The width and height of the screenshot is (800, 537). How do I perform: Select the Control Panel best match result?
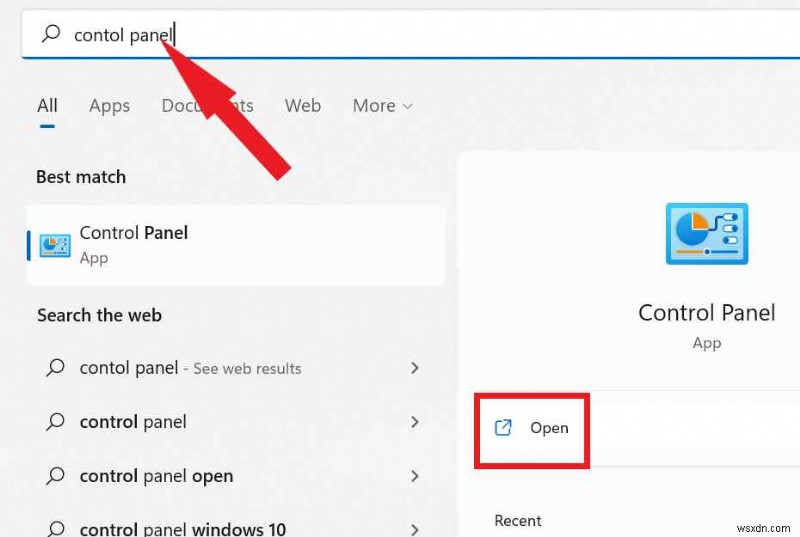click(x=235, y=245)
